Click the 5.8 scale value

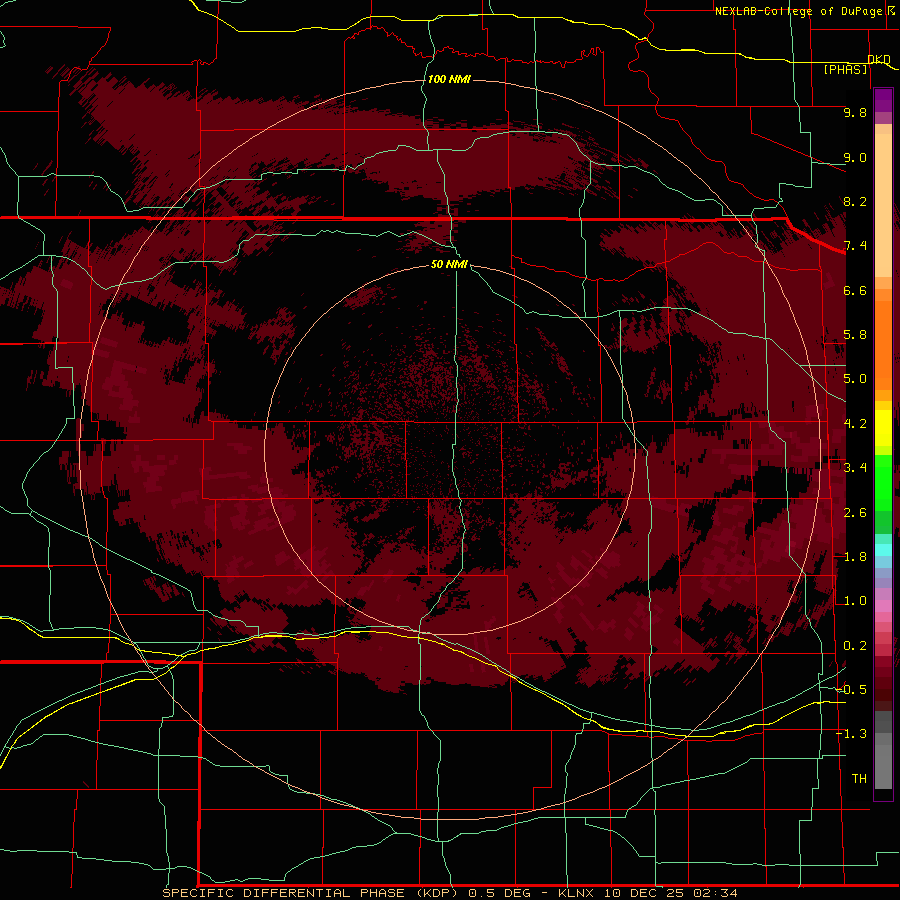(x=855, y=335)
